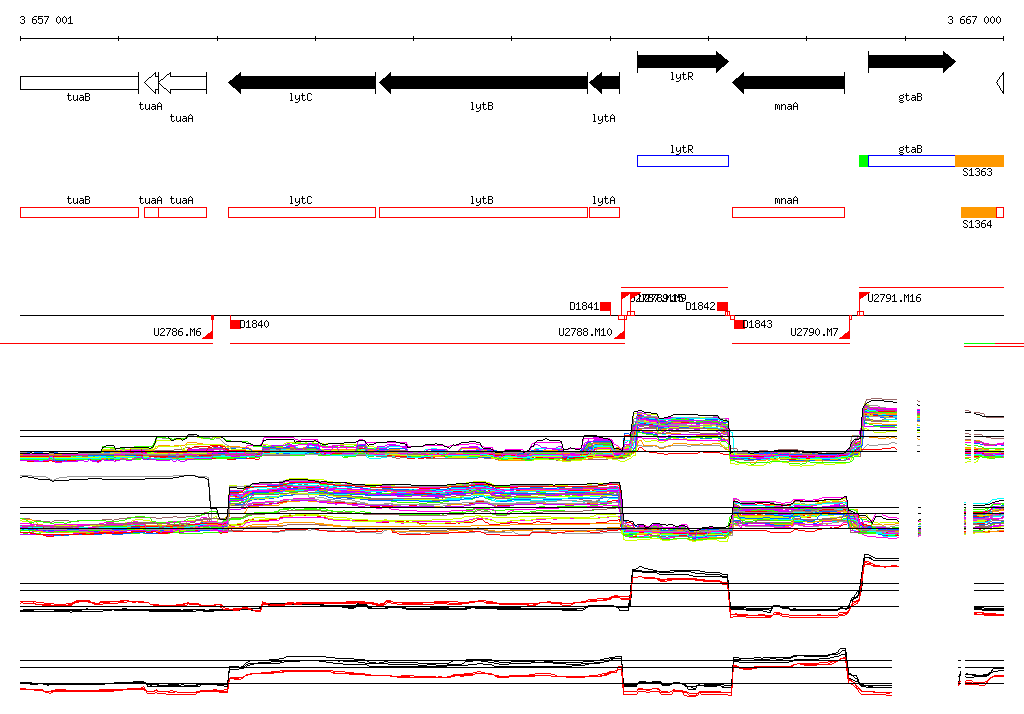This screenshot has height=714, width=1024.
Task: Select the black gtaB gene arrow
Action: (x=910, y=62)
